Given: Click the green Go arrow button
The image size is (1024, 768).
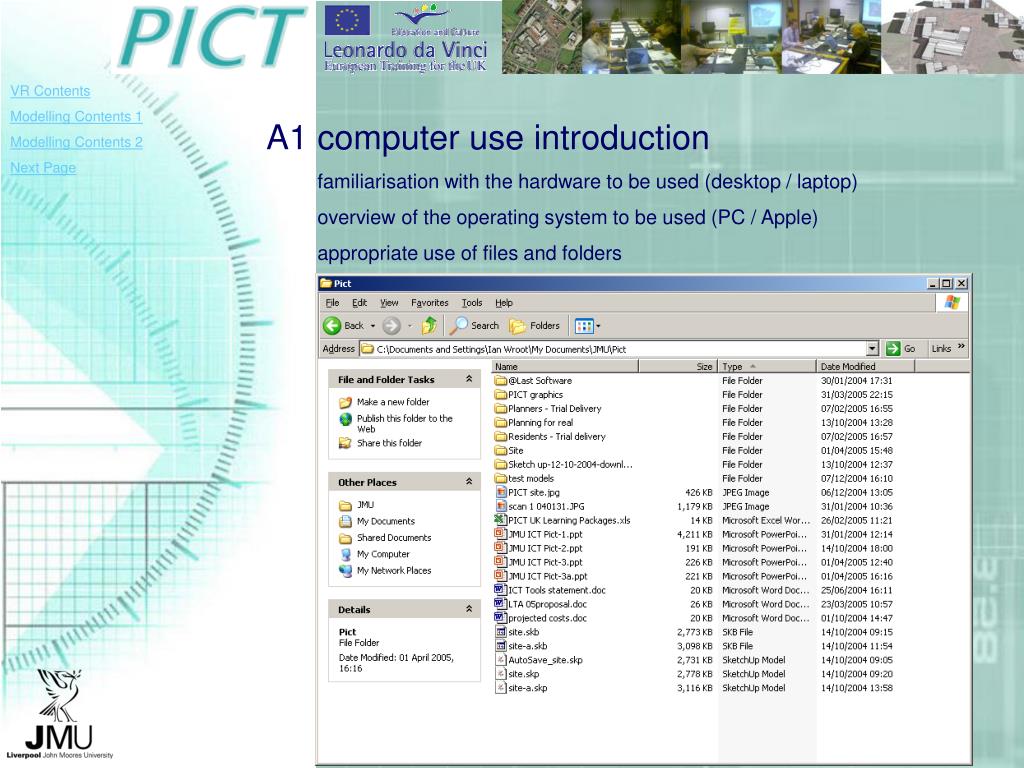Looking at the screenshot, I should pyautogui.click(x=893, y=349).
